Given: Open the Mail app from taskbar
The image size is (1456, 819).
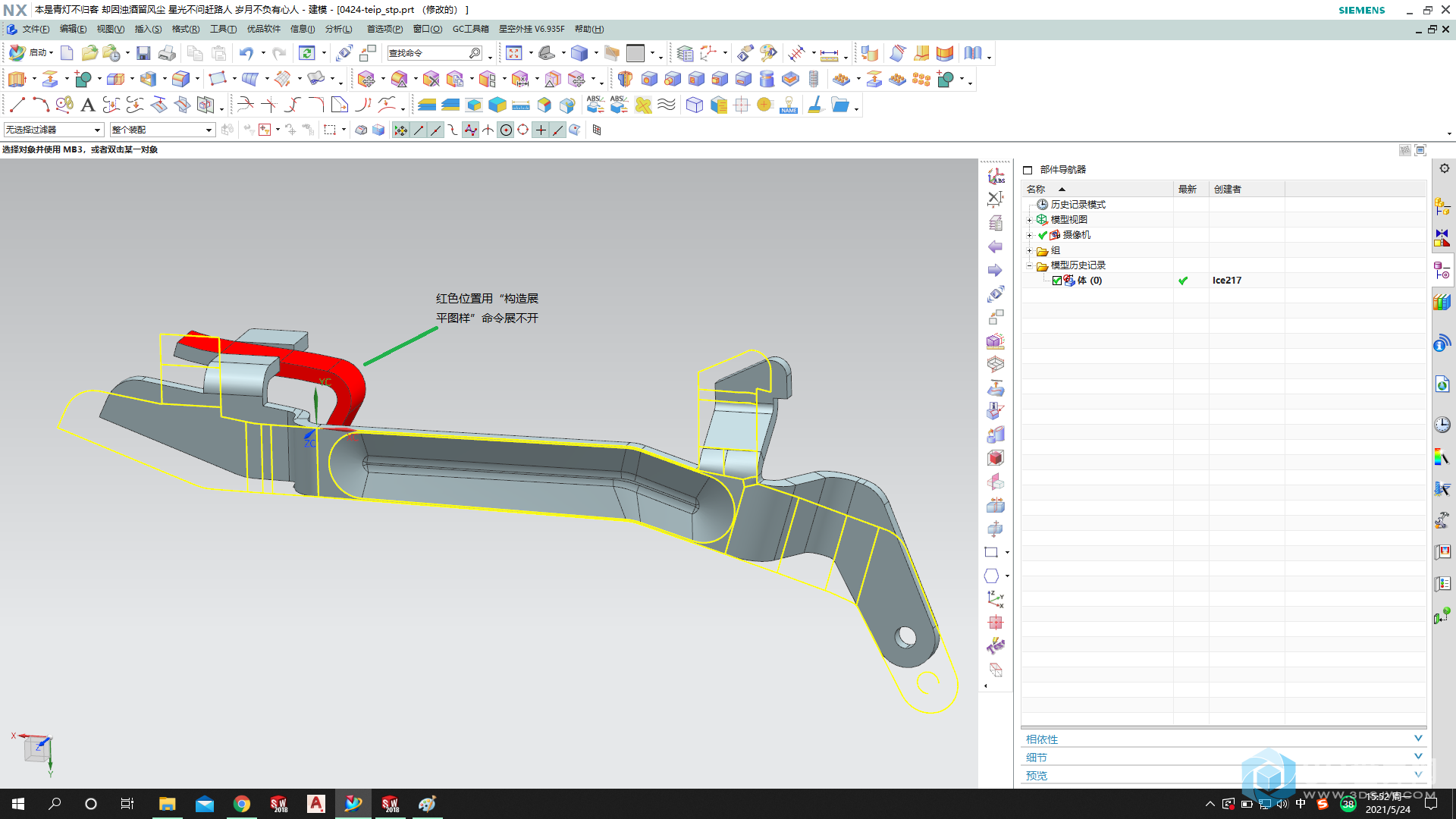Looking at the screenshot, I should 204,804.
